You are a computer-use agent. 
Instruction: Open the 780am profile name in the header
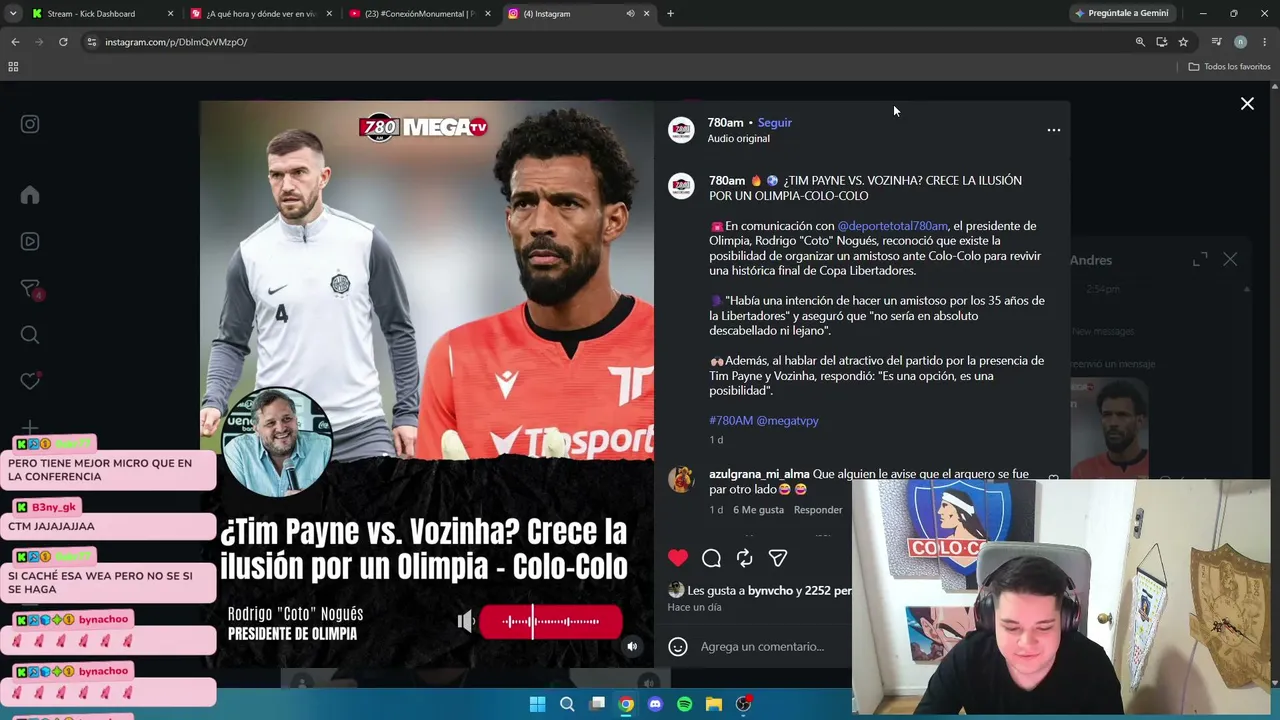click(x=725, y=123)
